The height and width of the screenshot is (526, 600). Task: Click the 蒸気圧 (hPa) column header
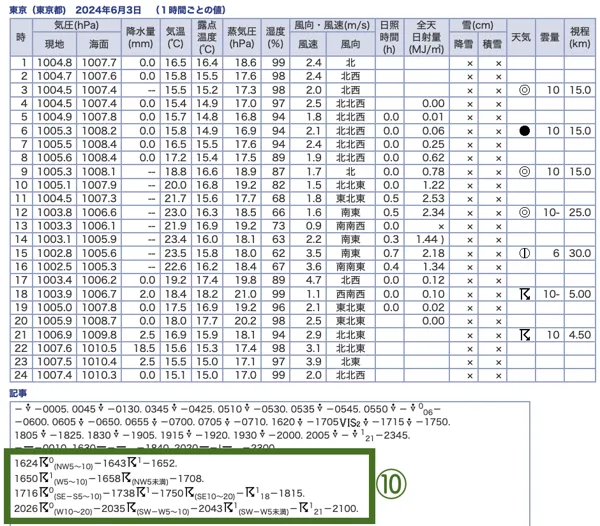coord(241,37)
